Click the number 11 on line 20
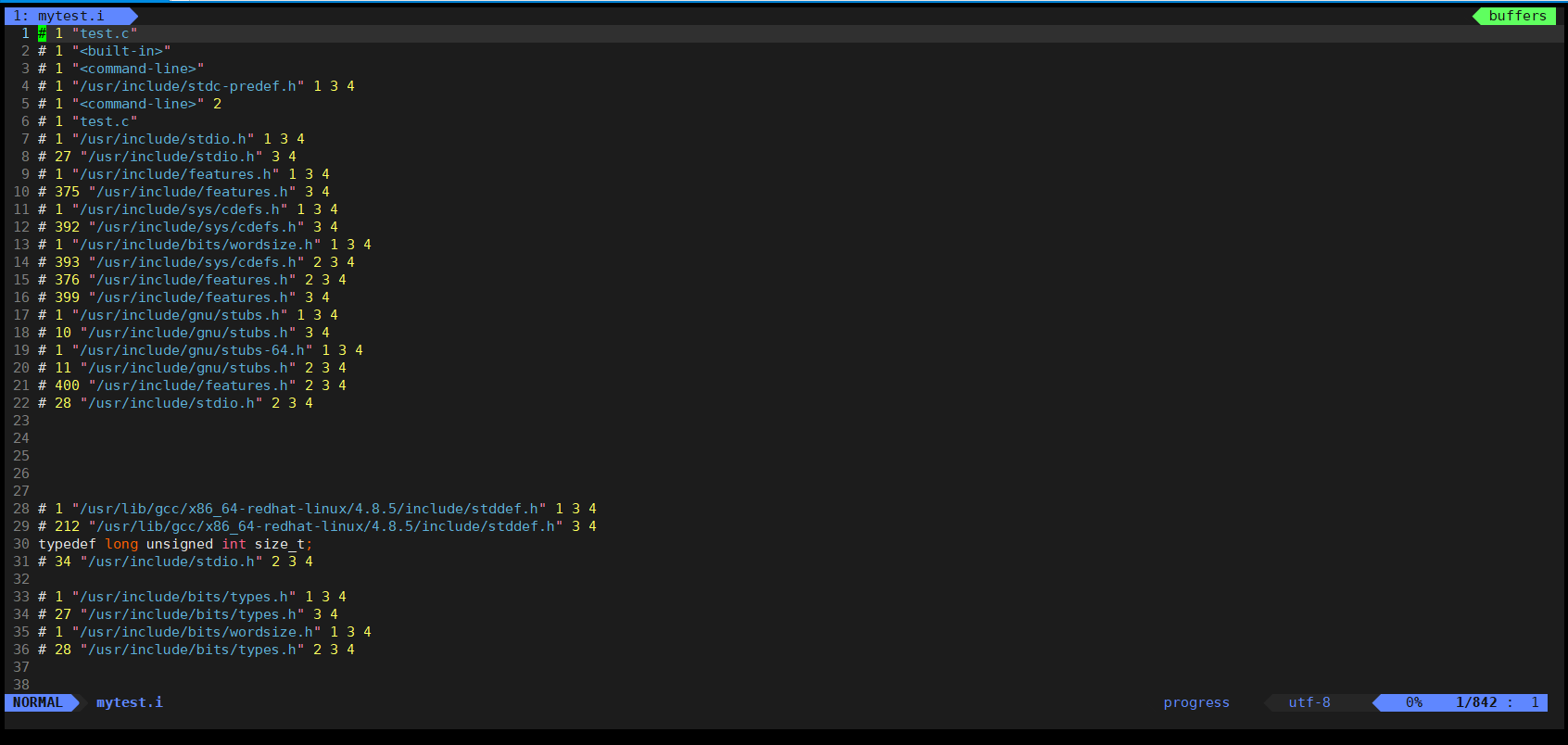The height and width of the screenshot is (745, 1568). [x=63, y=368]
